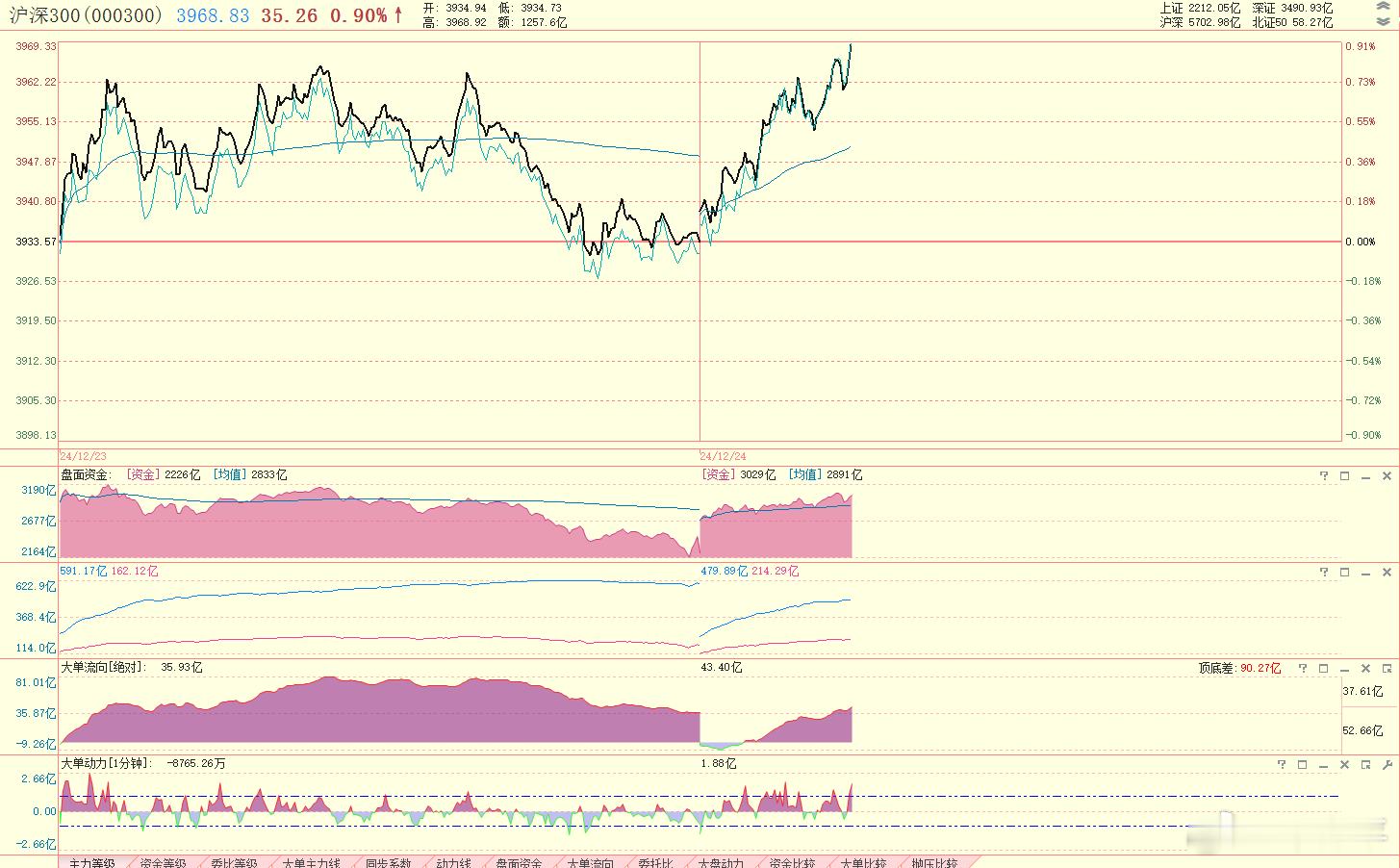This screenshot has height=868, width=1400.
Task: Switch to the 抛压比较 tab
Action: [934, 862]
